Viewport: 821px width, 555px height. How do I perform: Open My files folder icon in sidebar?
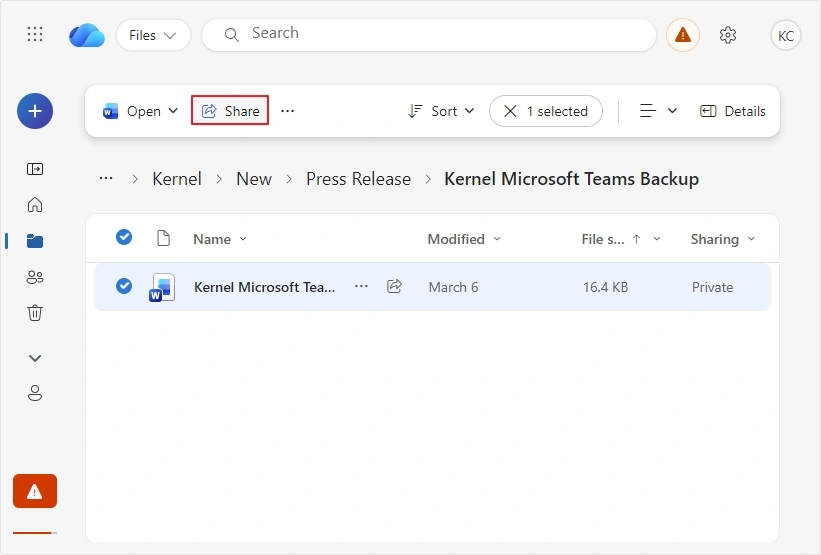tap(35, 241)
